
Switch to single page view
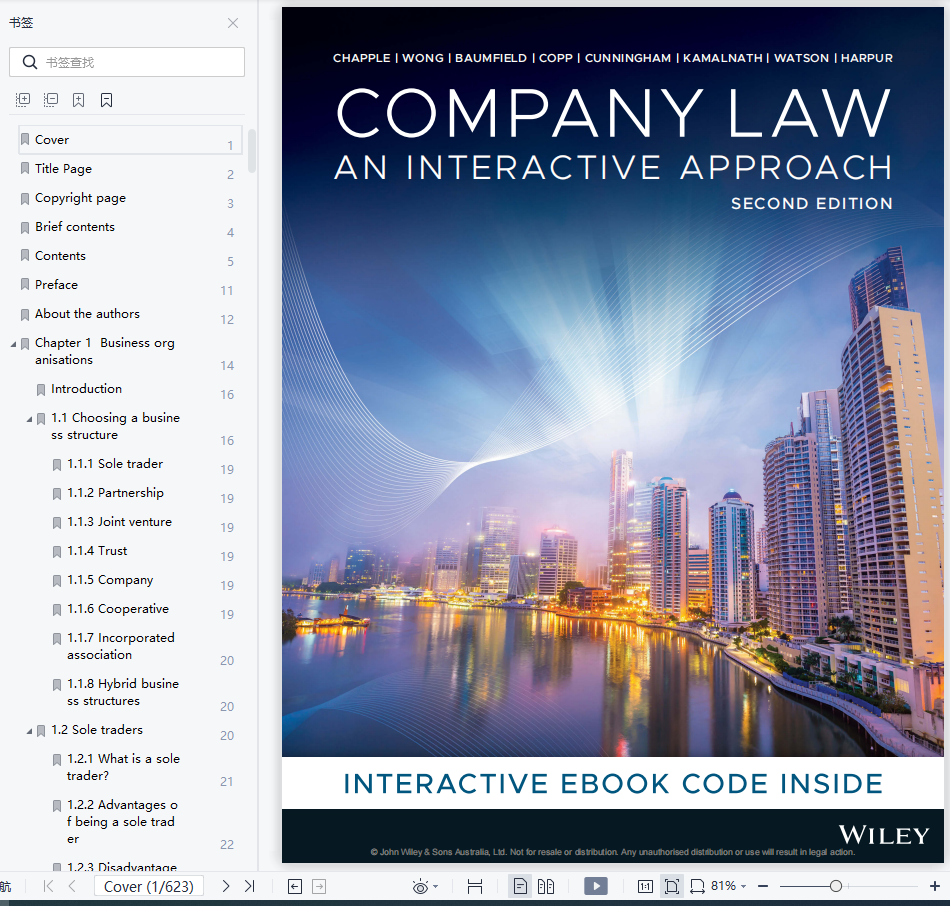tap(520, 887)
